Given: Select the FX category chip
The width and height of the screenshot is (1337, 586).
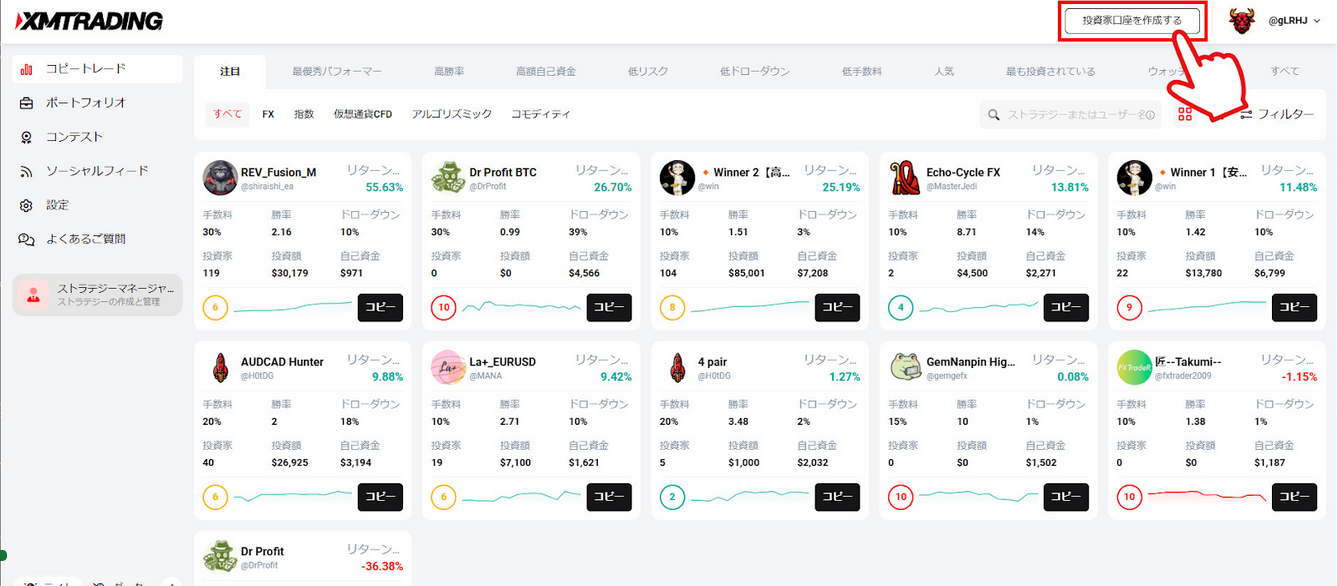Looking at the screenshot, I should pos(268,114).
